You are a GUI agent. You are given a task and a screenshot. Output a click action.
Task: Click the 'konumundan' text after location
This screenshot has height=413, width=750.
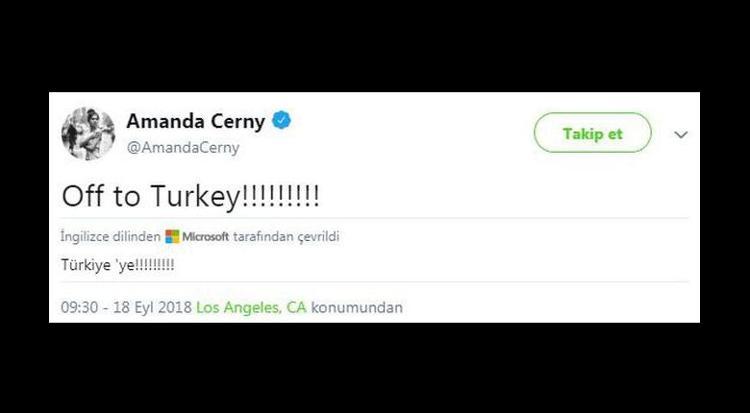(x=357, y=307)
